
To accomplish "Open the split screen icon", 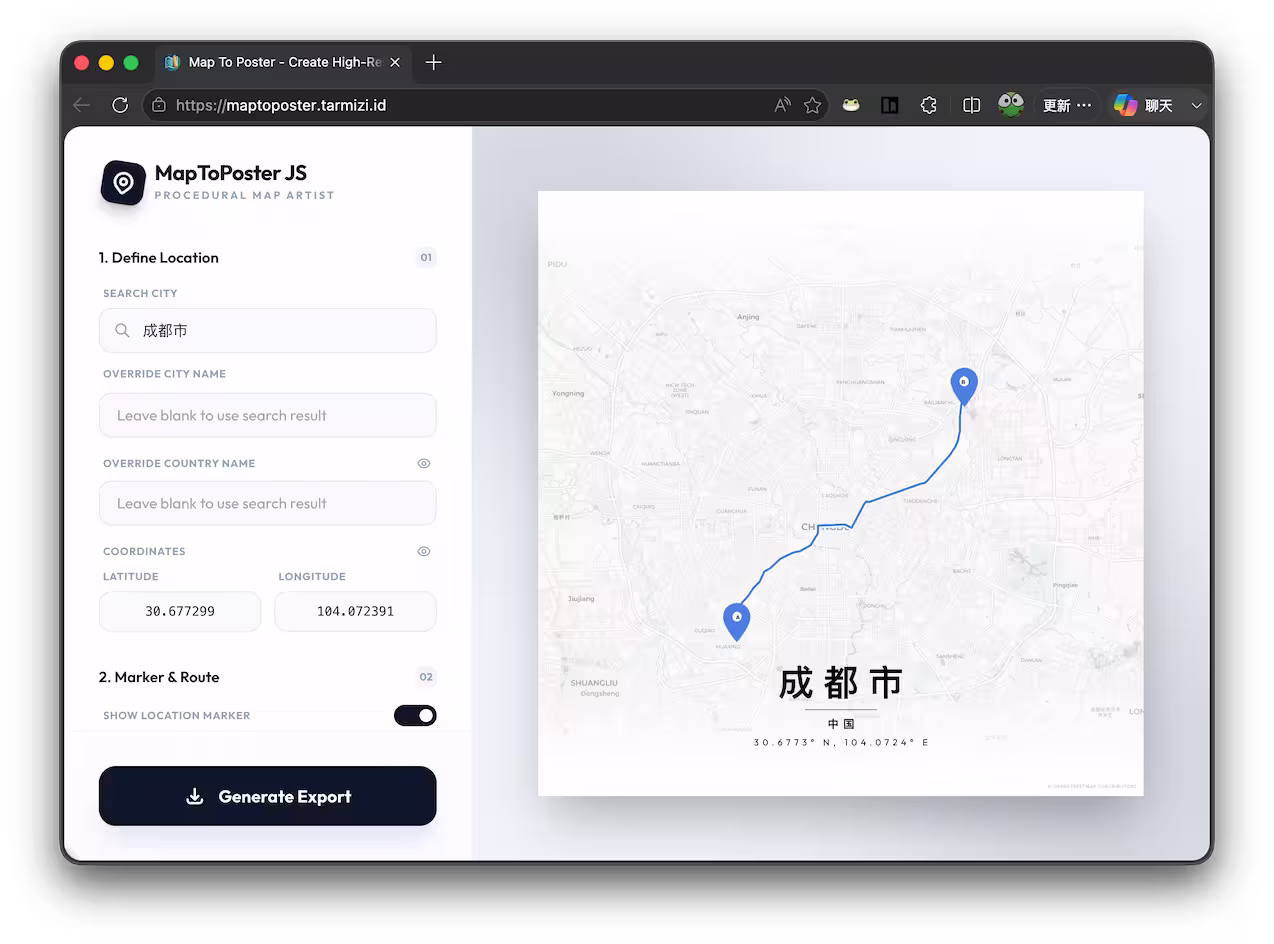I will point(971,105).
